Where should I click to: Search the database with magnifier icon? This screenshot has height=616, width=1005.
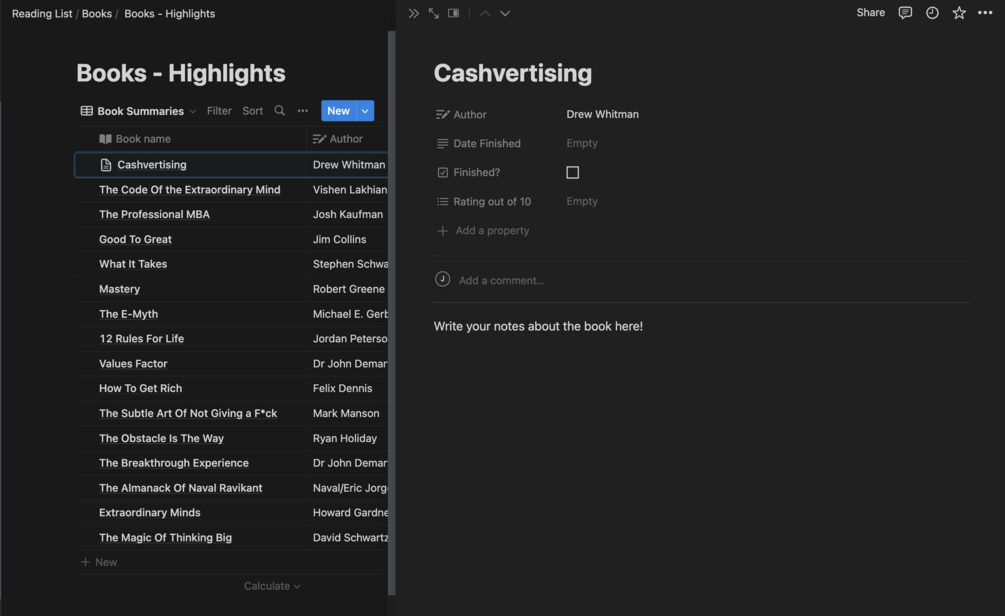(x=280, y=111)
